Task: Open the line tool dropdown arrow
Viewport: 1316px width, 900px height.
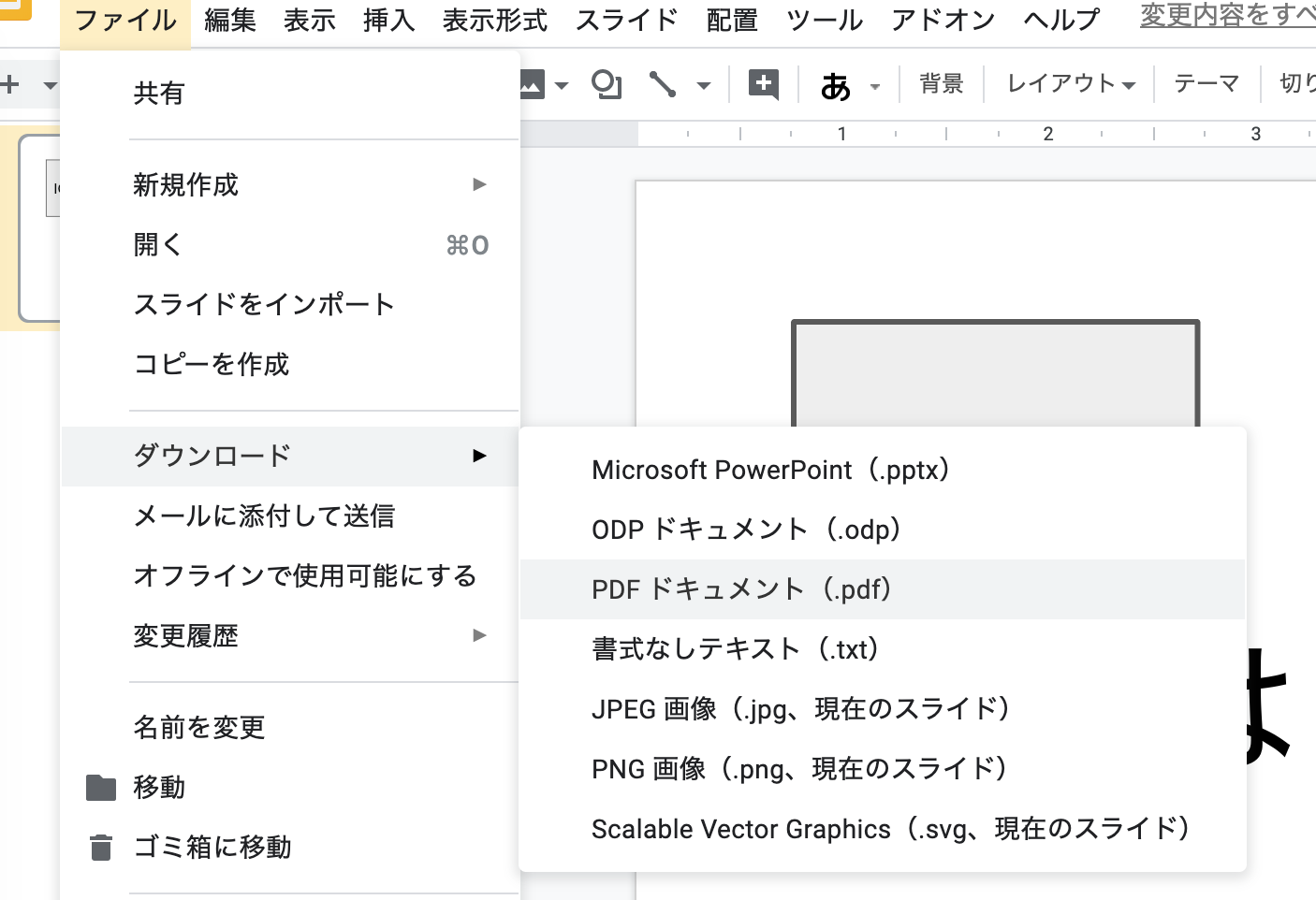Action: click(703, 86)
